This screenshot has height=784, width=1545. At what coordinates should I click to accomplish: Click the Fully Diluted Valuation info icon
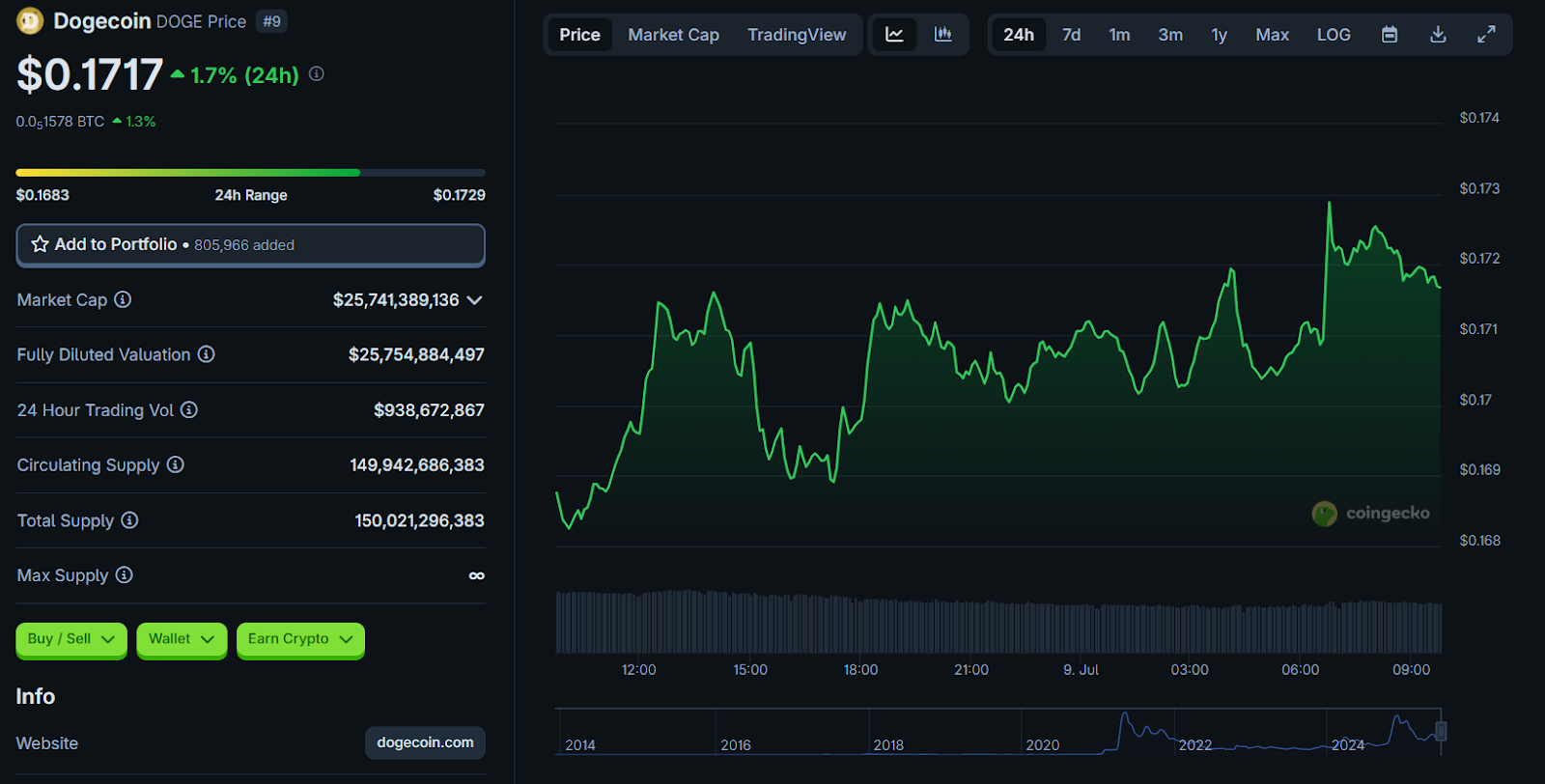(x=206, y=354)
